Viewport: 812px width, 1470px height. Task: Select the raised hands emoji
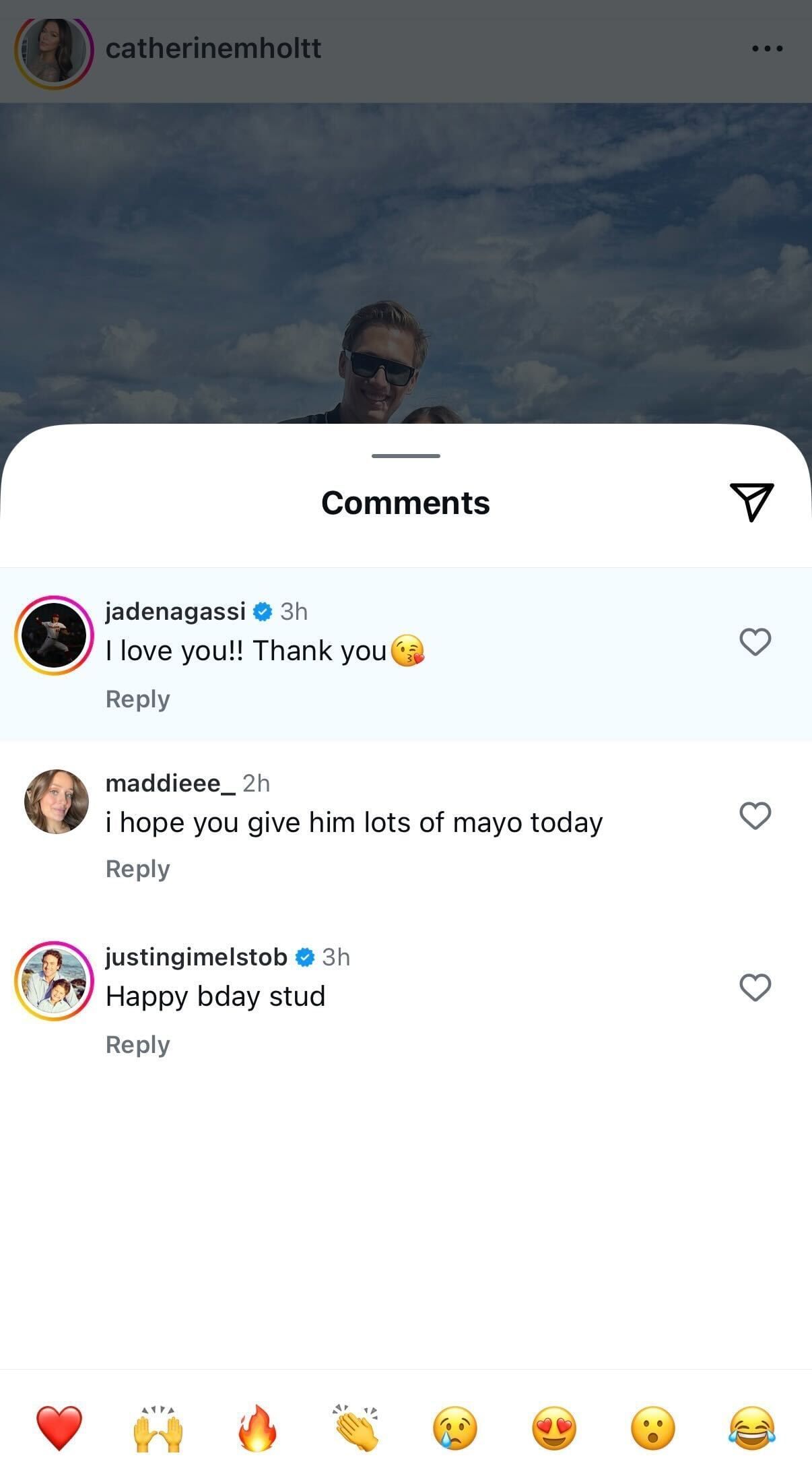pyautogui.click(x=158, y=1427)
